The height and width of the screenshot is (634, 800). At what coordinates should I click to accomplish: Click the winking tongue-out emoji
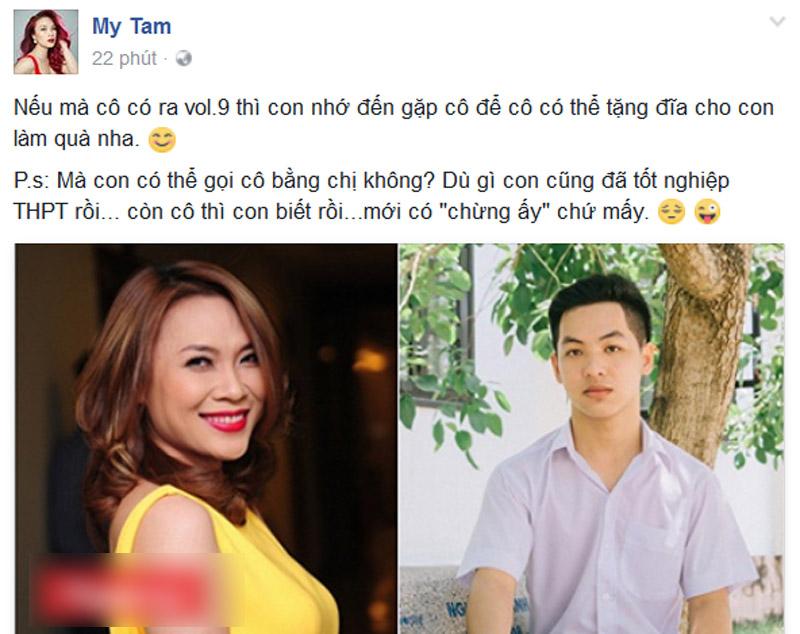pos(708,212)
